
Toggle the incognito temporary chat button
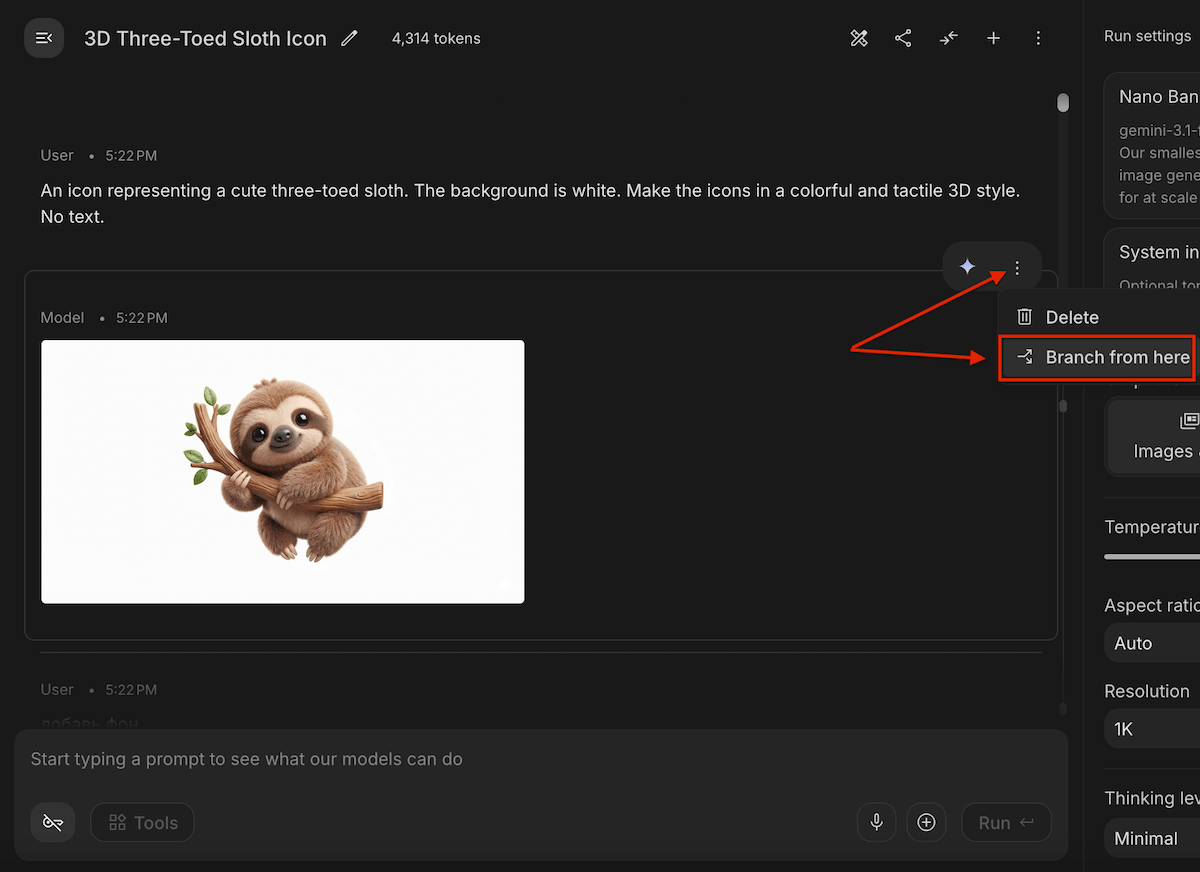53,822
